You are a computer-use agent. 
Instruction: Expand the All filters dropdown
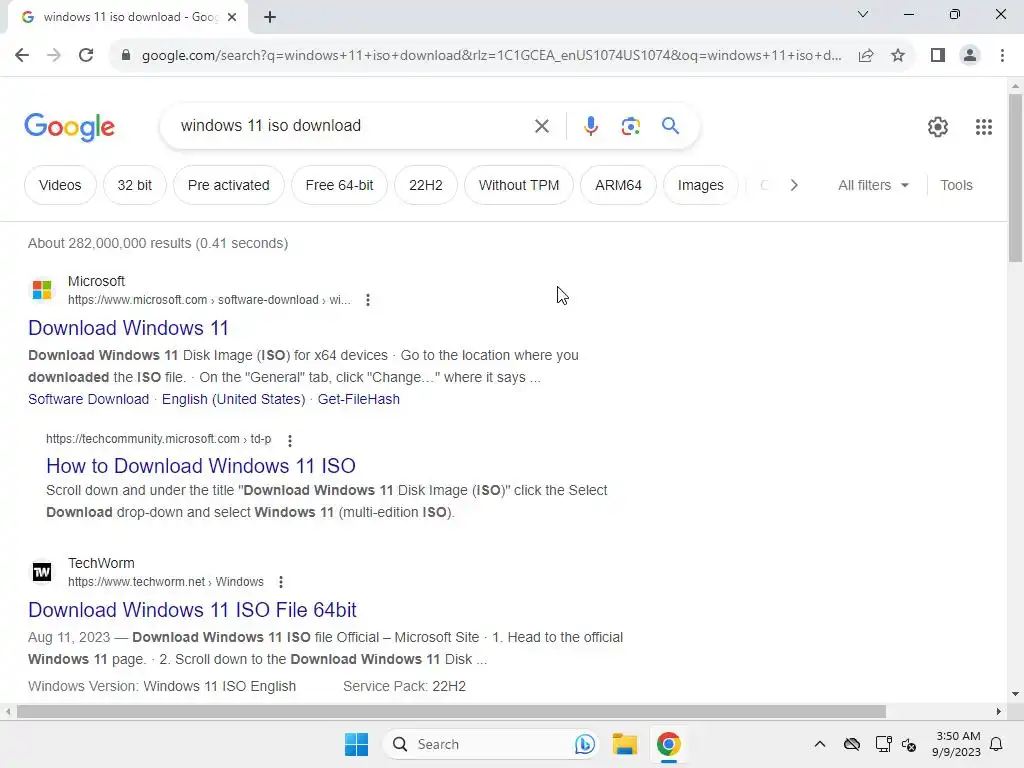(x=873, y=185)
